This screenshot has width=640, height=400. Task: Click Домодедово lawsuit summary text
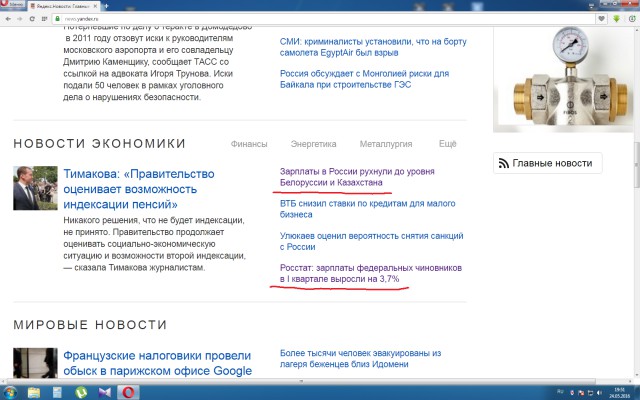click(x=158, y=62)
